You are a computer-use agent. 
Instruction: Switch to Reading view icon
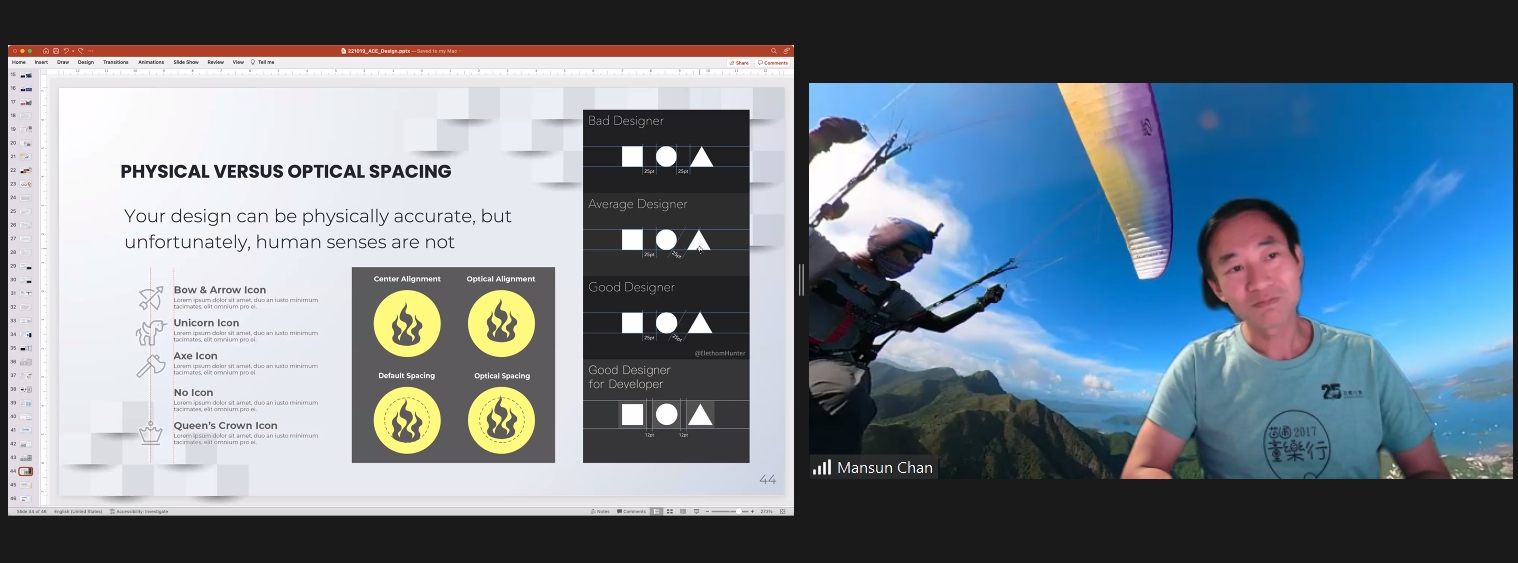point(682,511)
